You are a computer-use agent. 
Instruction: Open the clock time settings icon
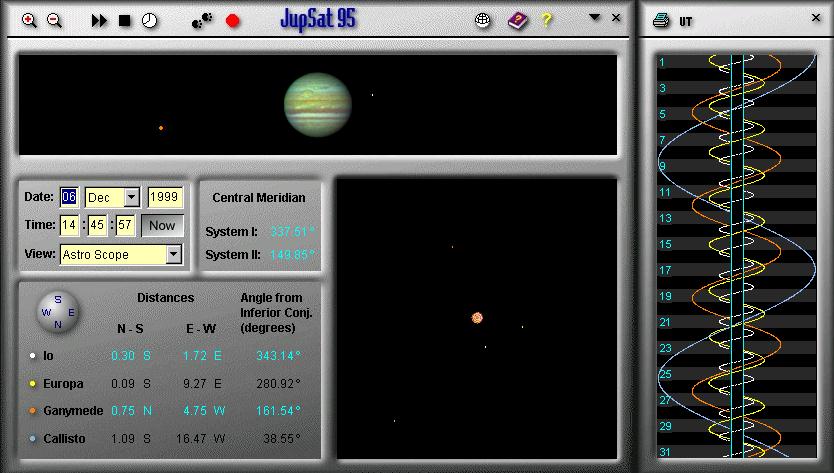point(149,21)
